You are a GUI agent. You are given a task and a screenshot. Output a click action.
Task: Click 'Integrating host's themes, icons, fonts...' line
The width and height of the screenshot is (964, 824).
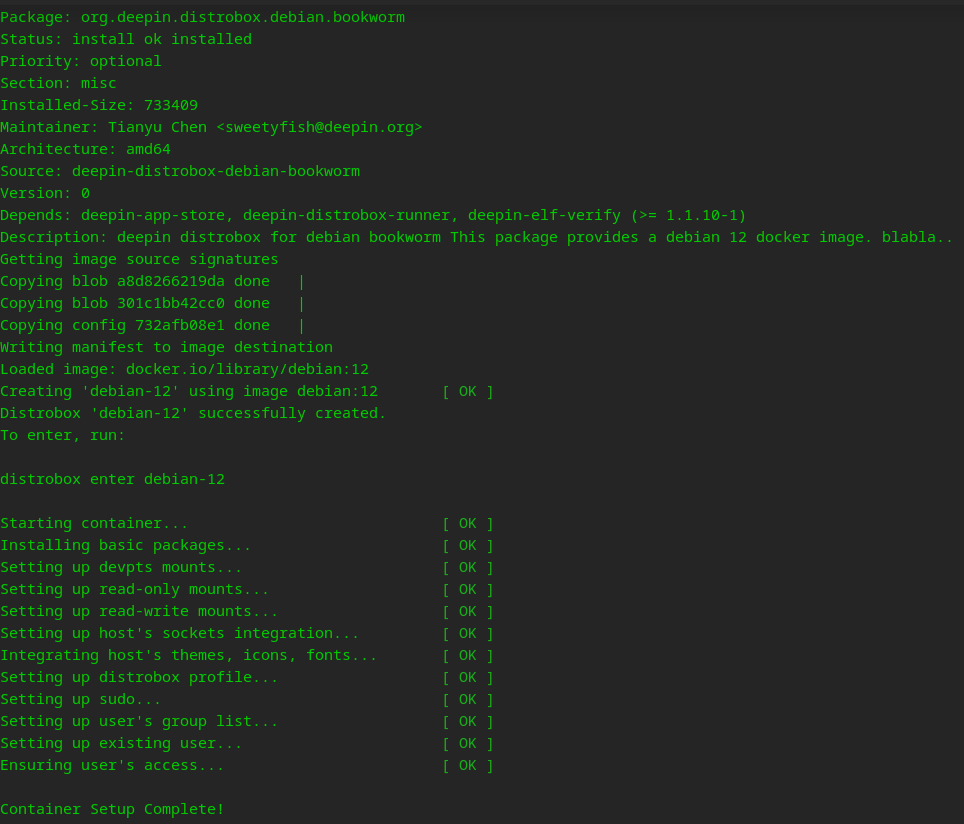(189, 655)
